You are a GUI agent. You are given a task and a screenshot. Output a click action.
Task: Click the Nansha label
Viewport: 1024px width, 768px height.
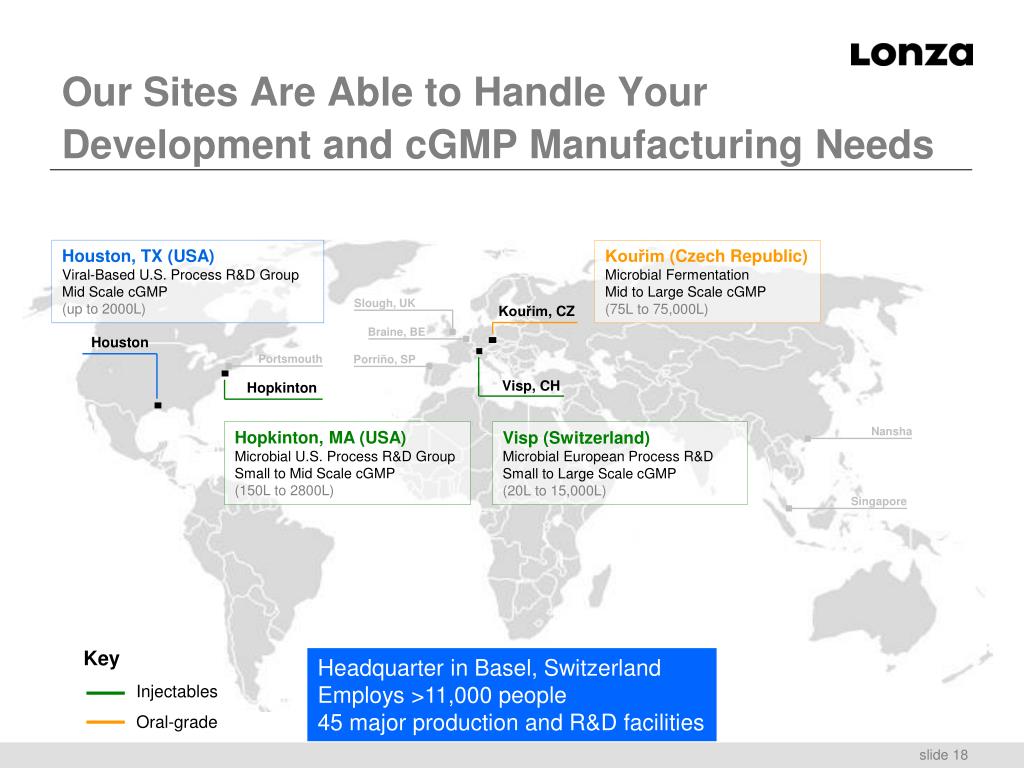click(891, 431)
